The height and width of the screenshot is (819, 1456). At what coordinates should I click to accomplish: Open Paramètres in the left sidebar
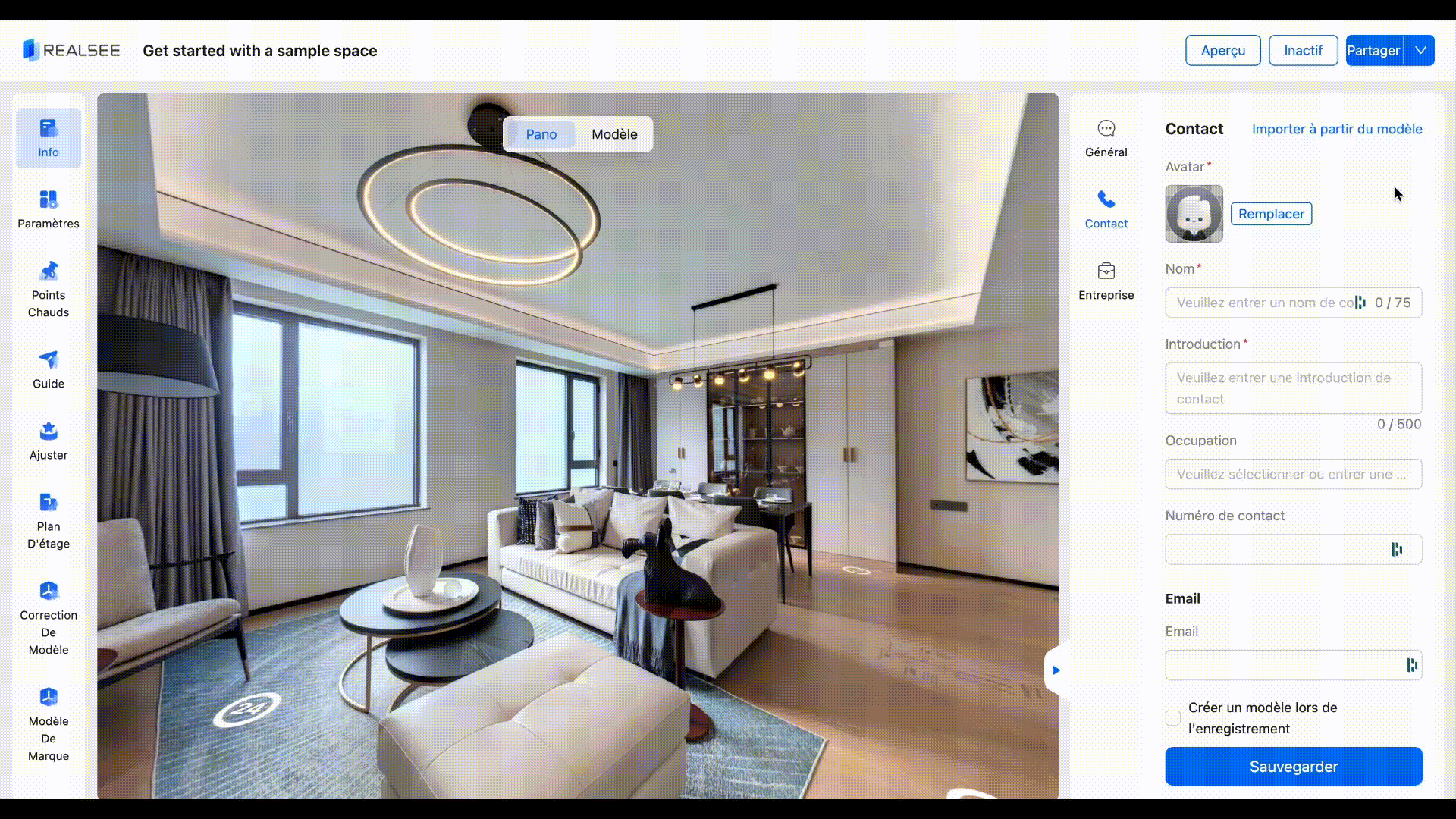click(49, 209)
